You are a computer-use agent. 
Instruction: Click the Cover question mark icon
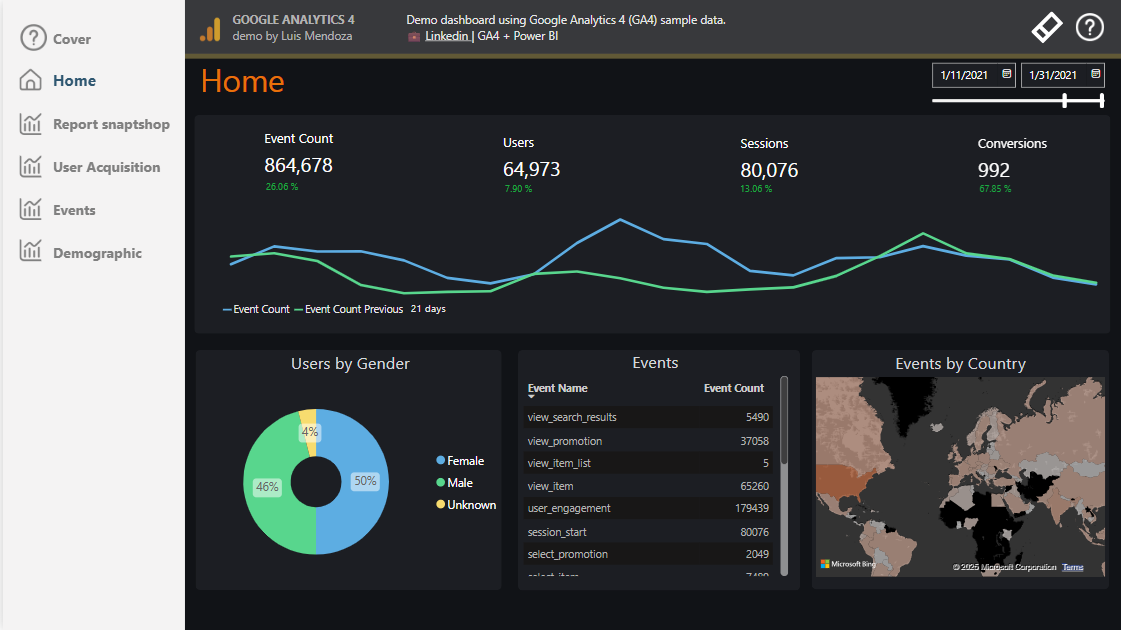tap(33, 38)
